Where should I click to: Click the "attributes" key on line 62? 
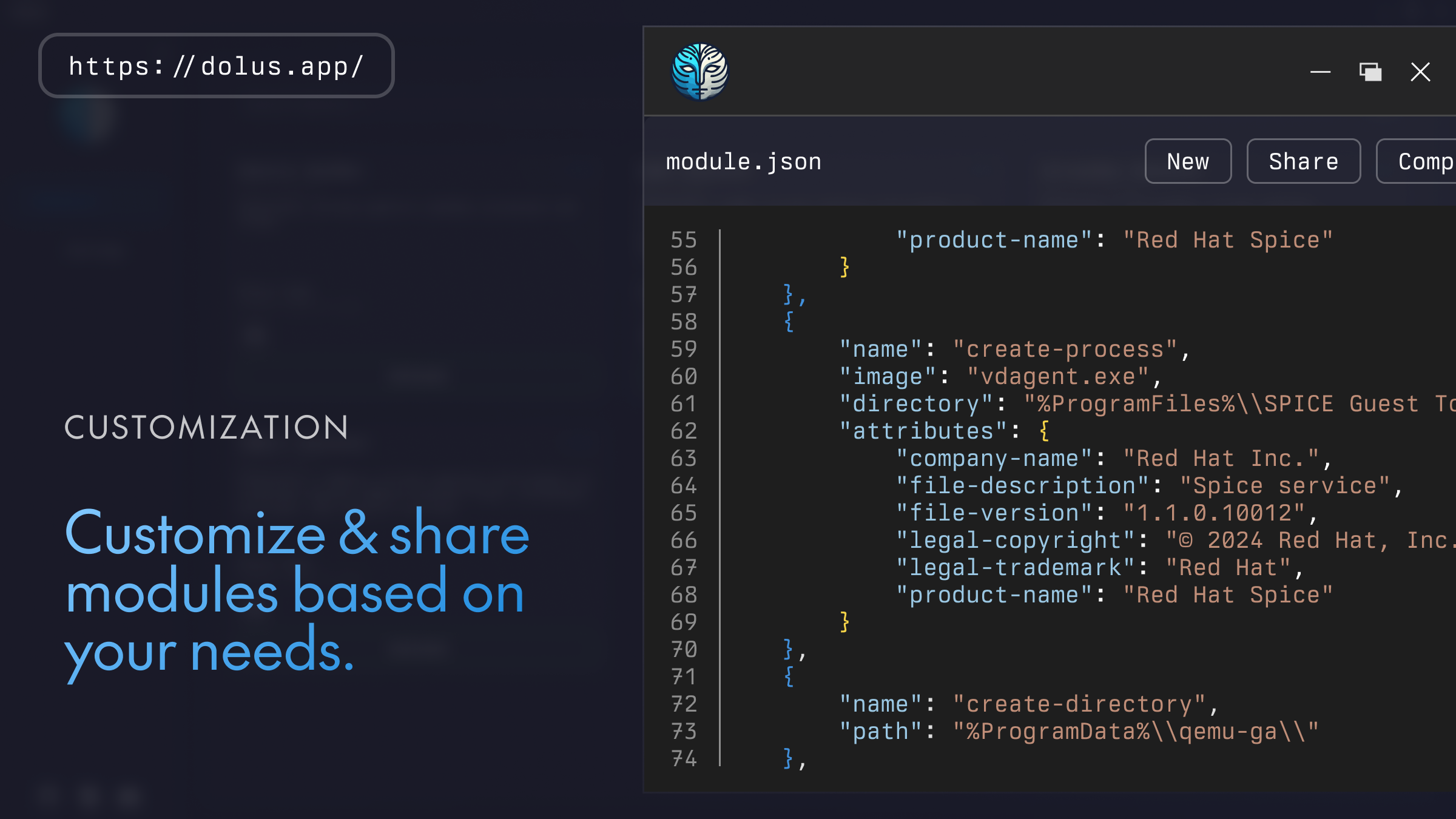[x=923, y=431]
